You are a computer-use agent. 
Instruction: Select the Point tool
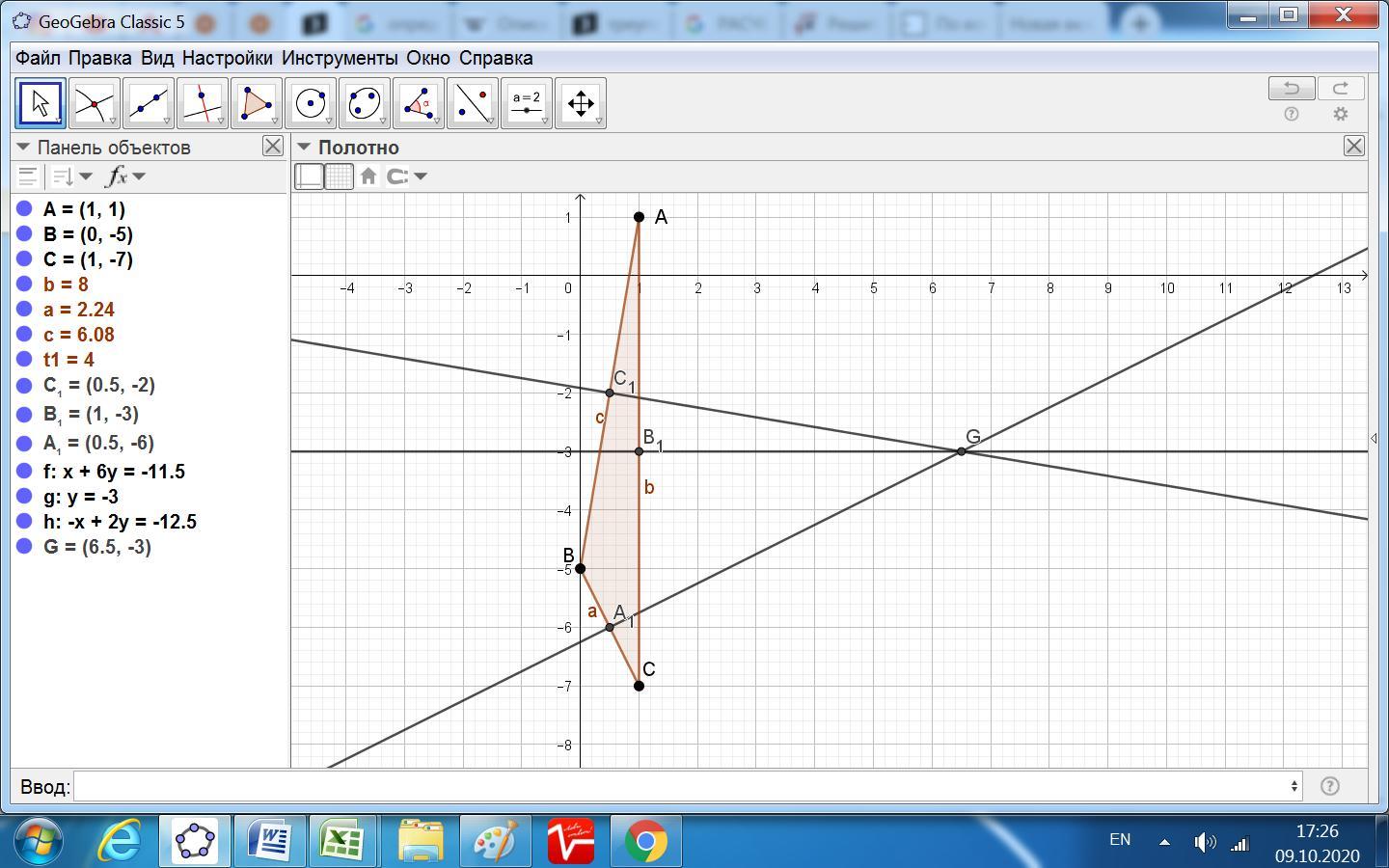coord(95,103)
